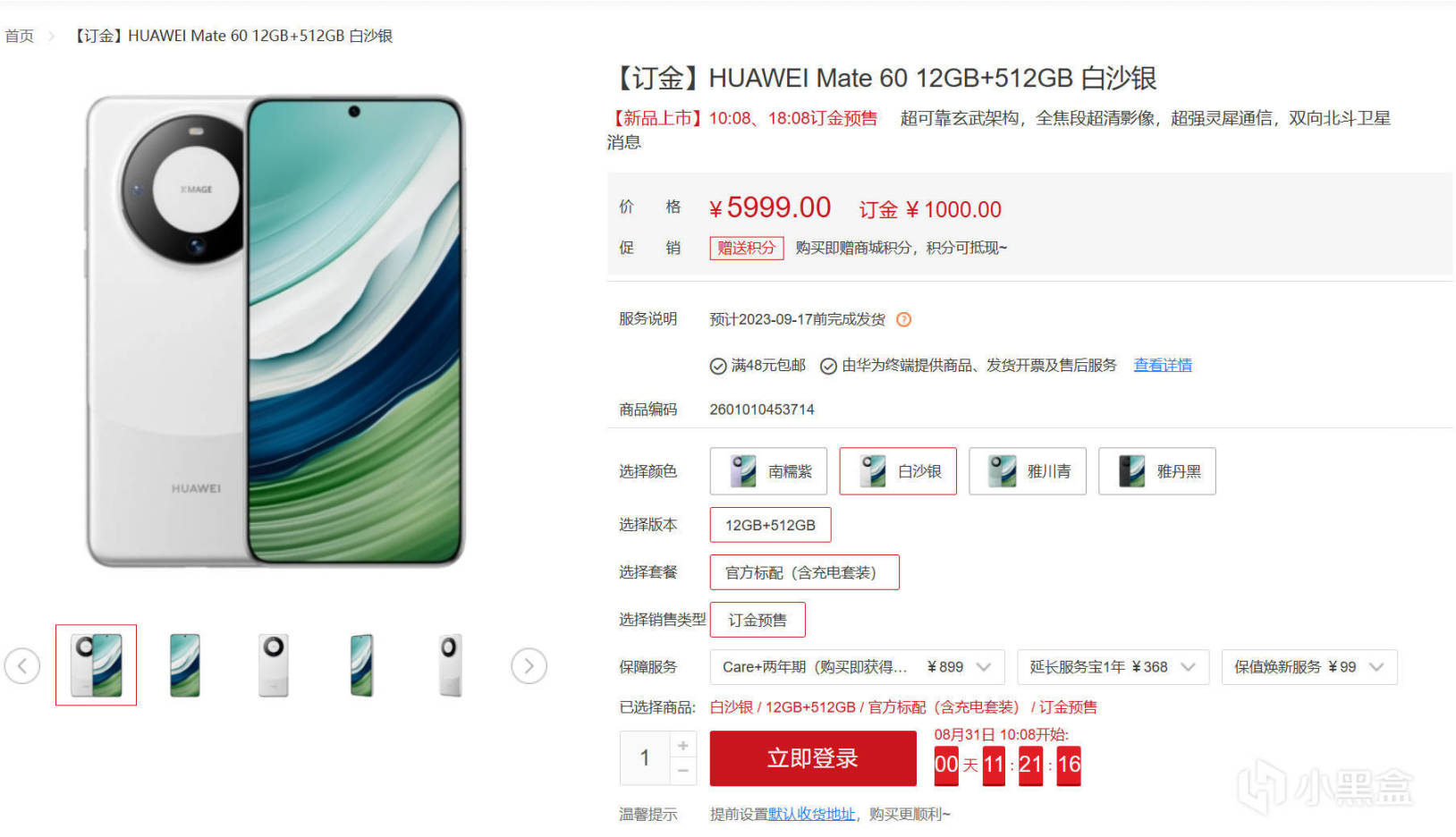Increase quantity with the plus button
Viewport: 1456px width, 837px height.
point(683,745)
